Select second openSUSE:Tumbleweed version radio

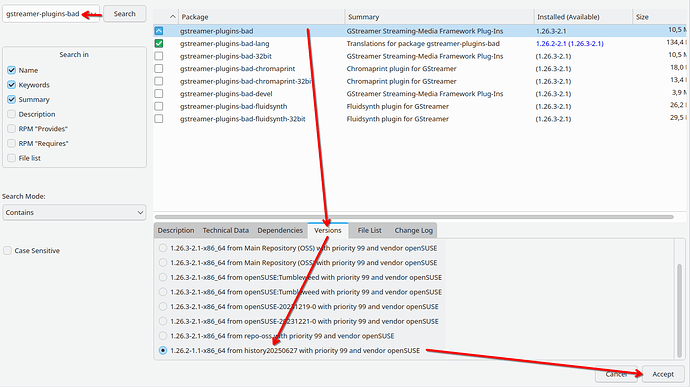163,292
